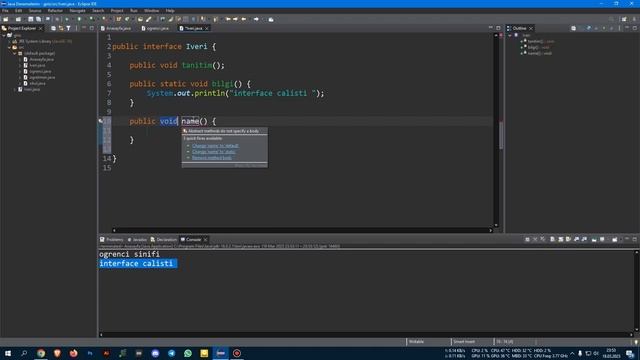This screenshot has width=640, height=360.
Task: Toggle Pin Console button
Action: [x=594, y=239]
